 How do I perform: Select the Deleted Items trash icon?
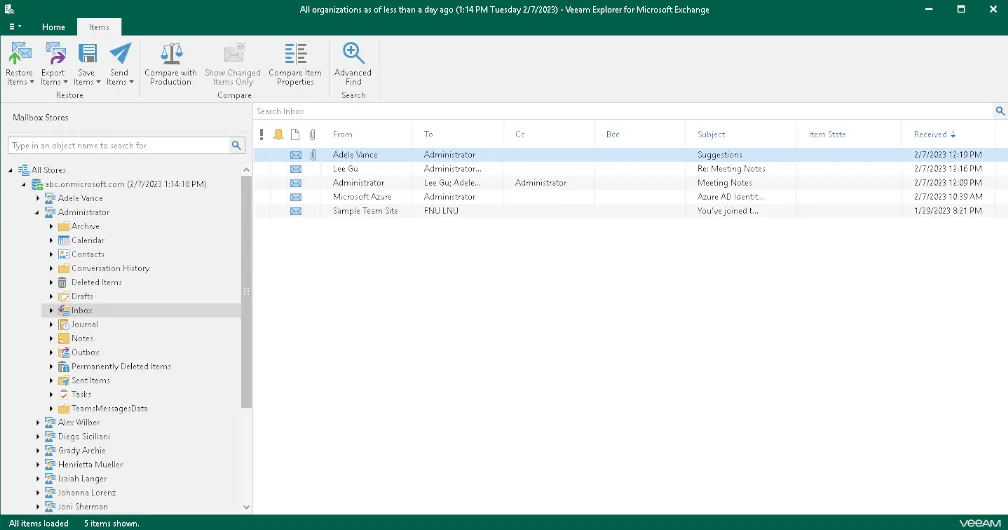coord(62,282)
